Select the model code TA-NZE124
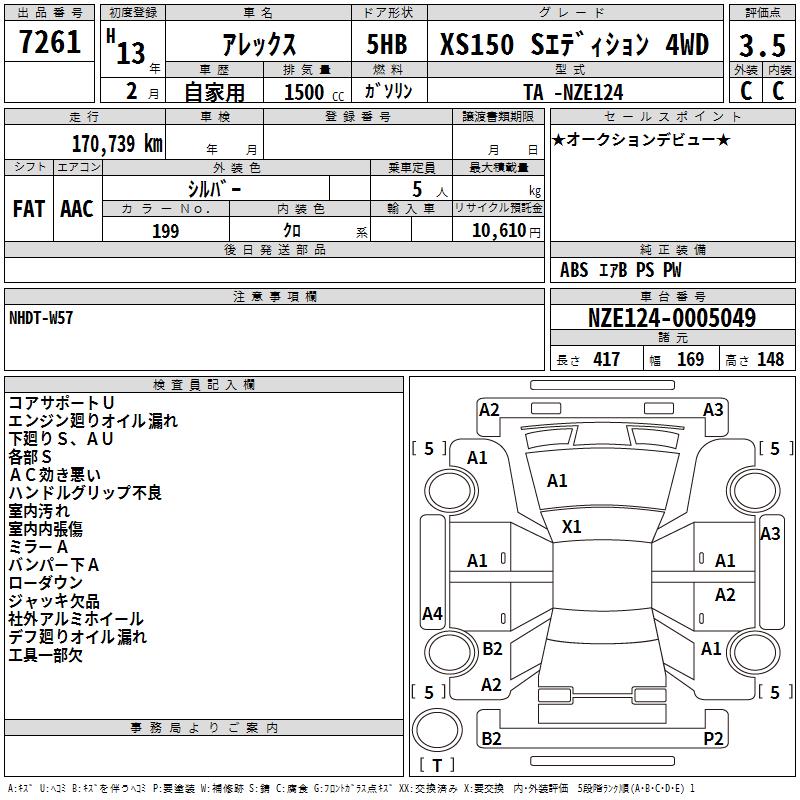The width and height of the screenshot is (800, 800). [573, 92]
